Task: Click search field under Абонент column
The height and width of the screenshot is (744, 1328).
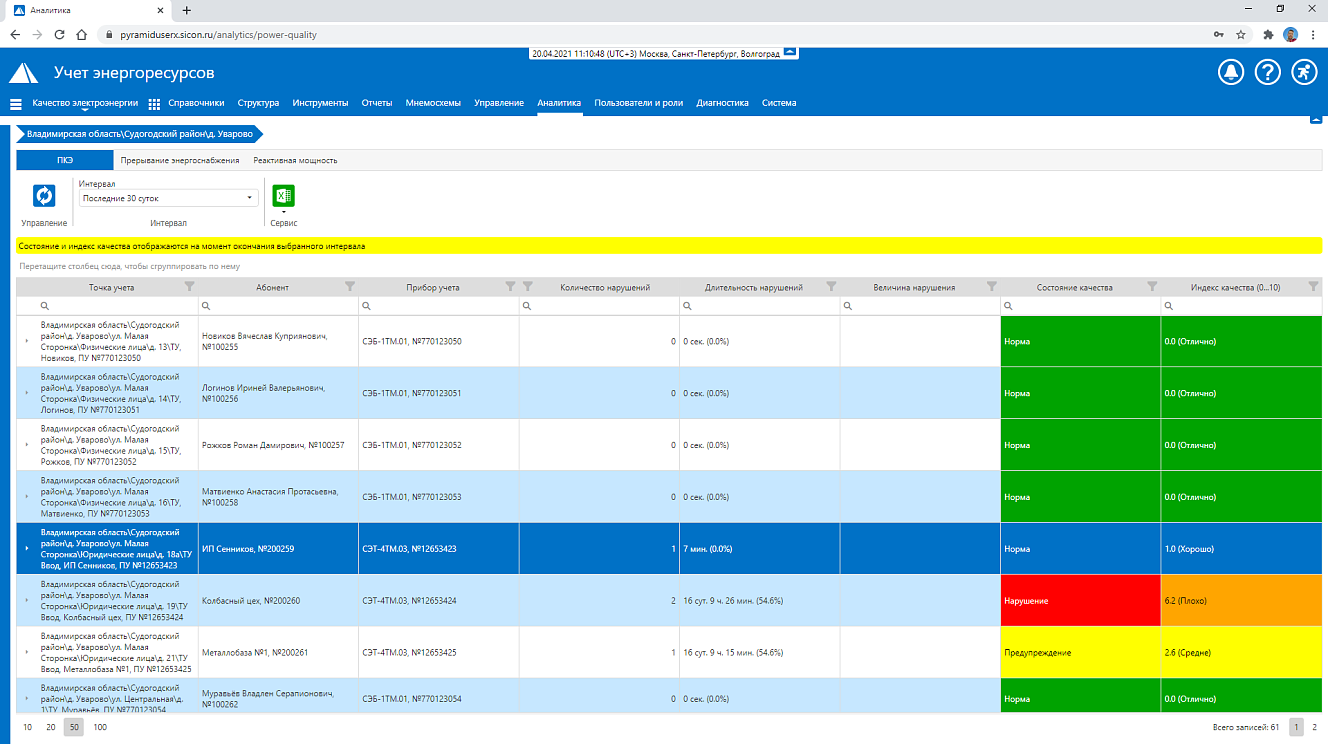Action: pyautogui.click(x=278, y=306)
